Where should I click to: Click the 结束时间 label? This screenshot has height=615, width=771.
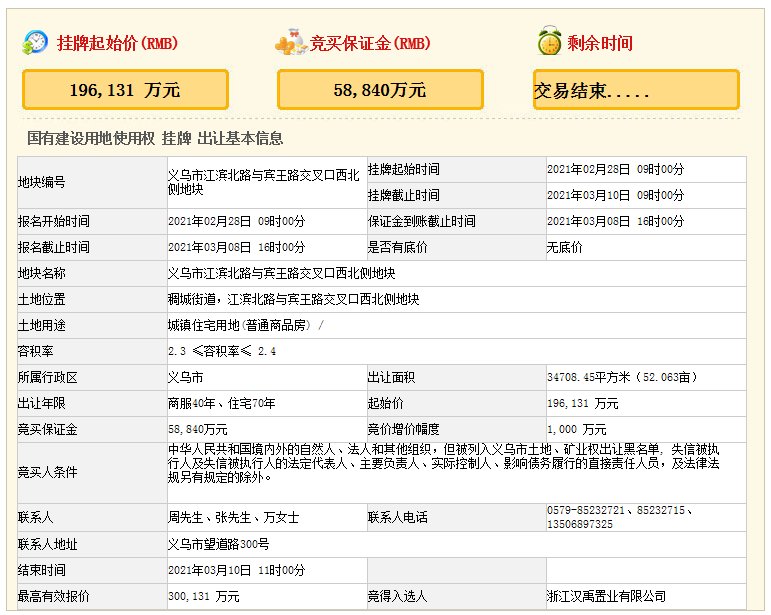pos(41,570)
